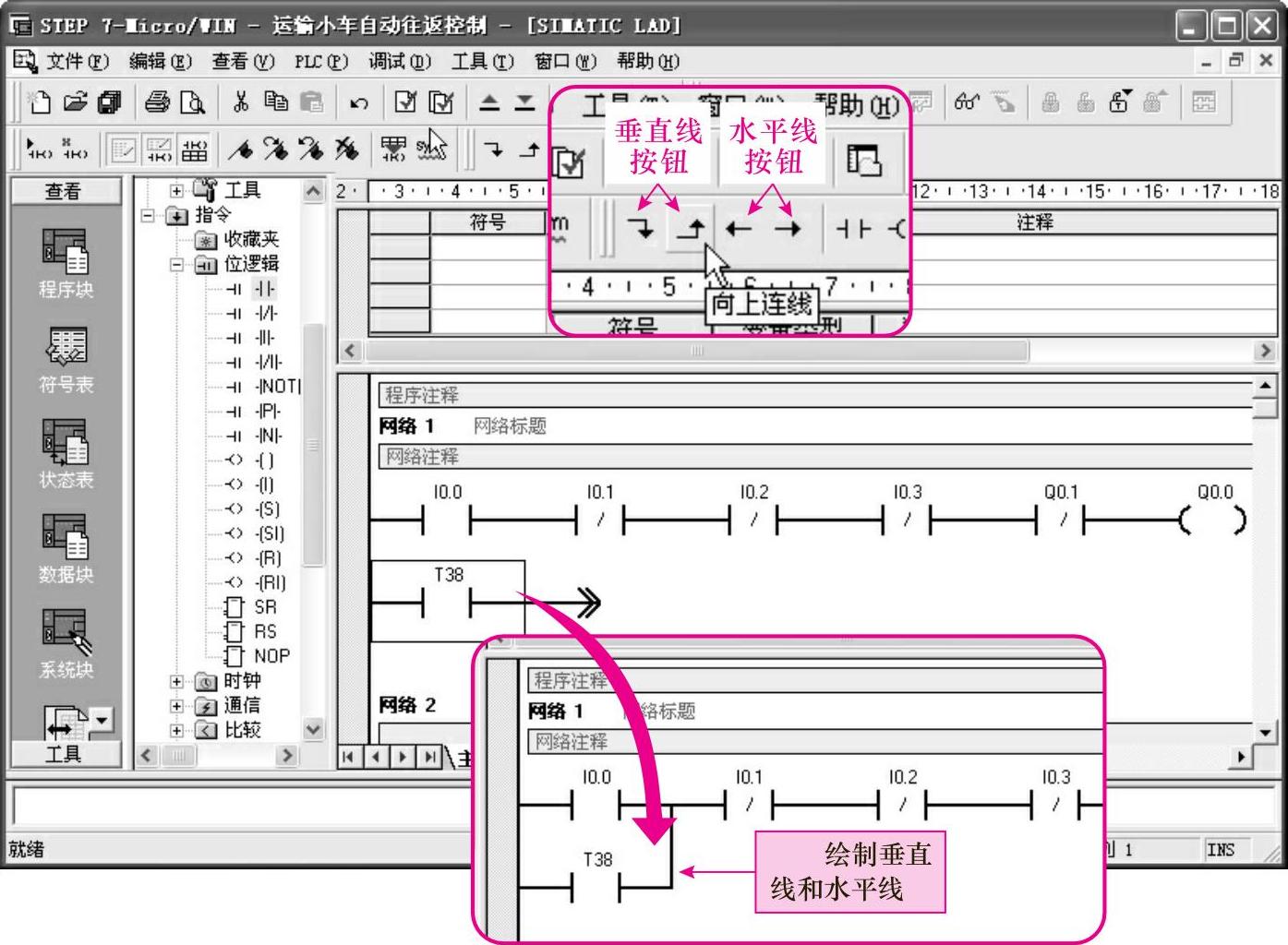Open the PLC menu

(x=320, y=61)
